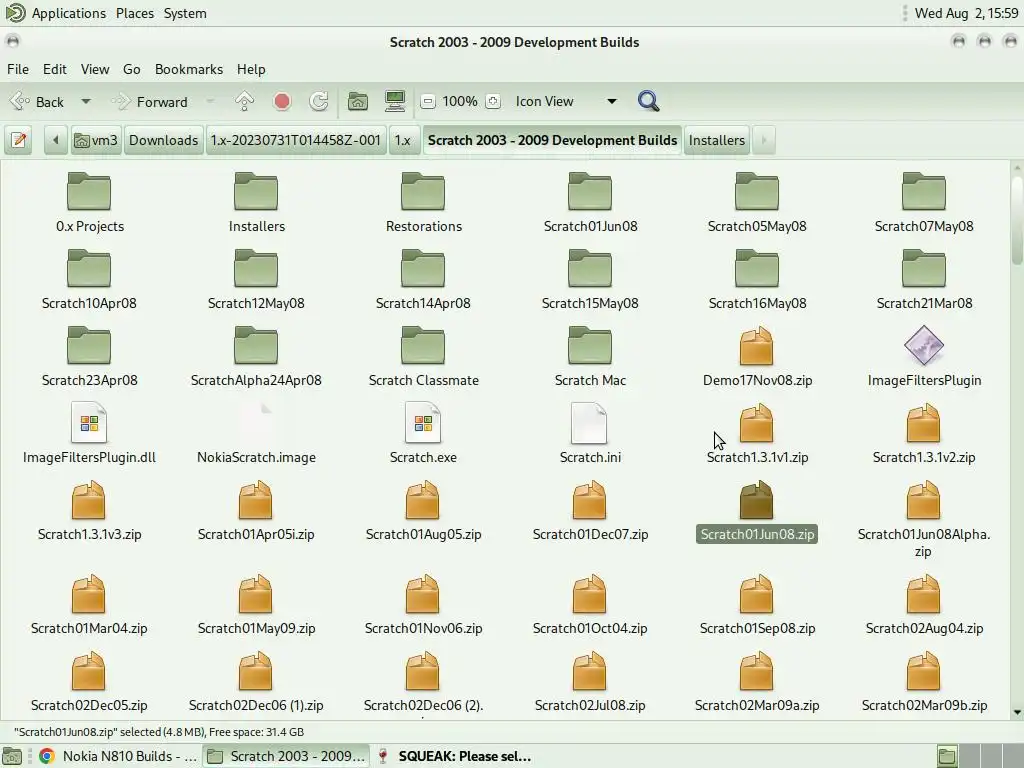The image size is (1024, 768).
Task: Select the Scratch01Jun08Alpha.zip file label
Action: pos(923,543)
